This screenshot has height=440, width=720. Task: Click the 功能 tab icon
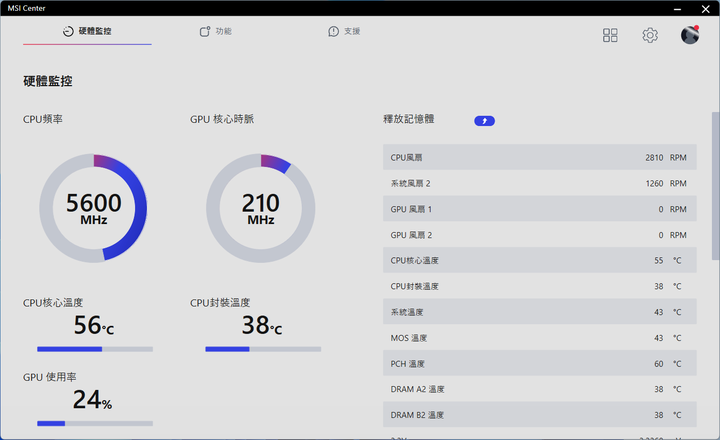205,31
